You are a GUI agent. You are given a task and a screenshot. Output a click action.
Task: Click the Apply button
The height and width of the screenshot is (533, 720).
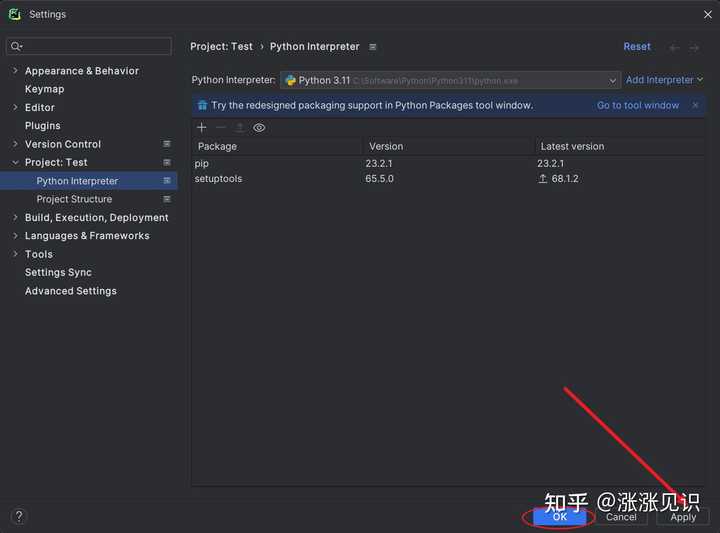[683, 517]
